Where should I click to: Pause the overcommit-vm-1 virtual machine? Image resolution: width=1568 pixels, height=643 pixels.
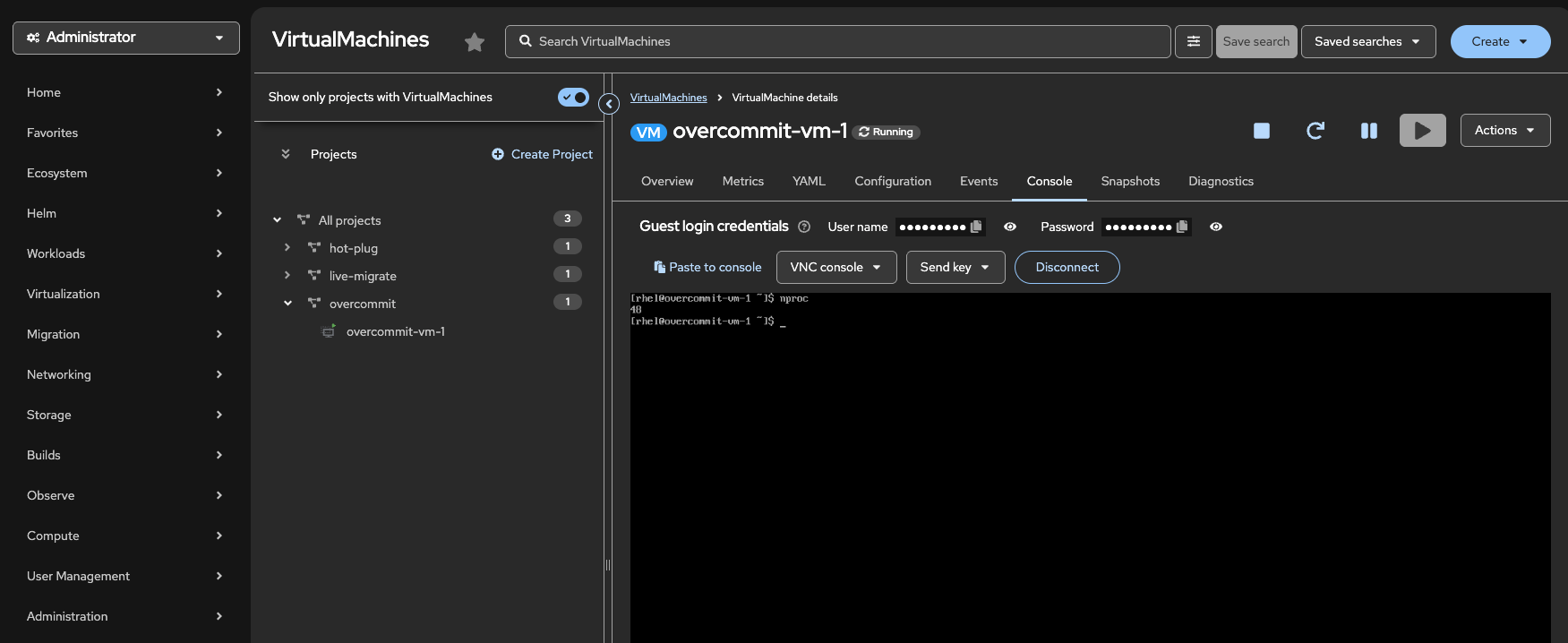(x=1368, y=131)
